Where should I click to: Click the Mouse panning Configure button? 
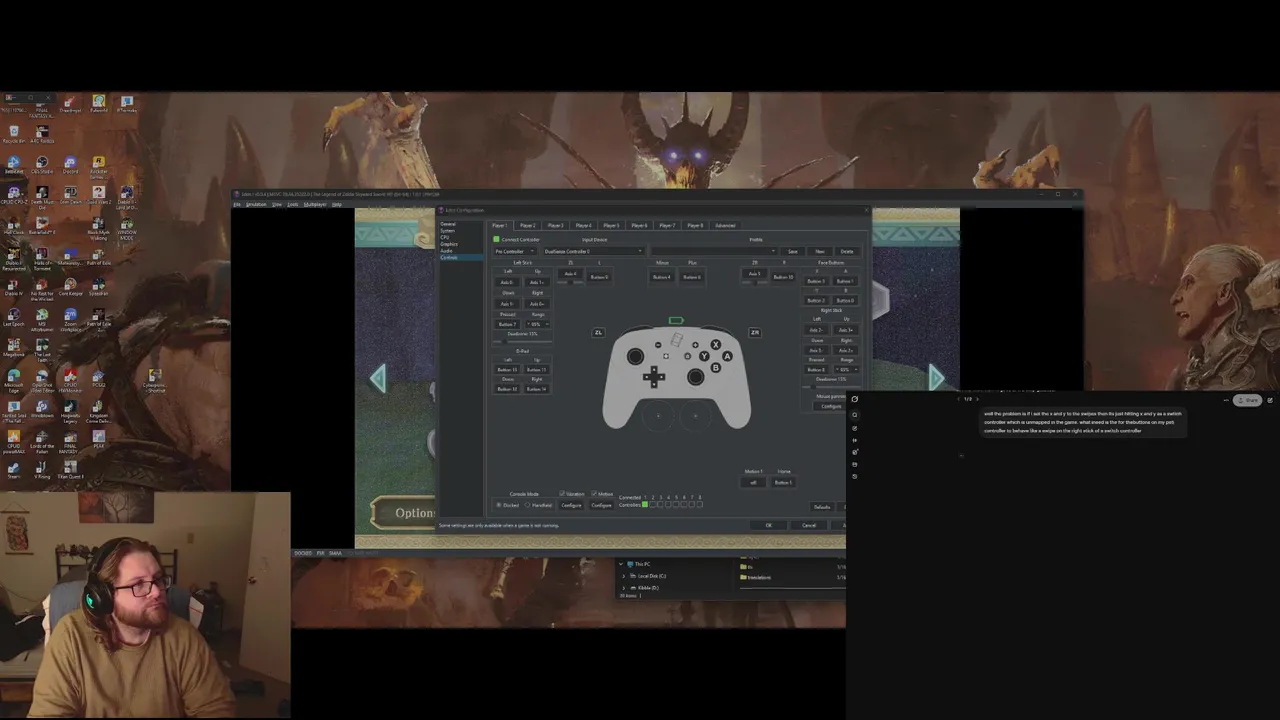click(x=831, y=406)
